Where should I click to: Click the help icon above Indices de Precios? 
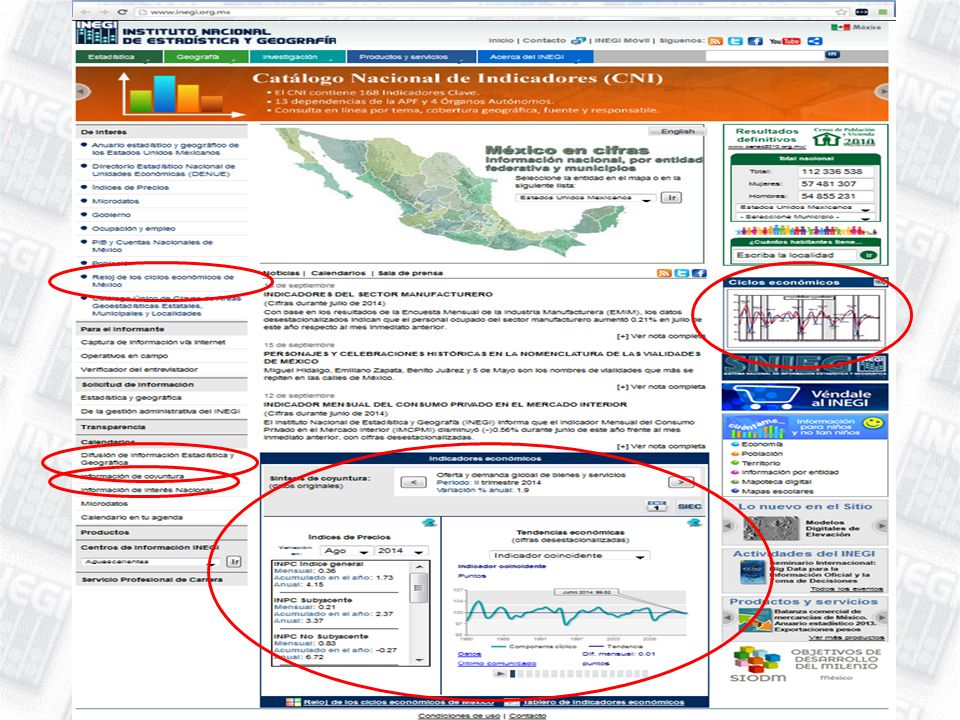pyautogui.click(x=429, y=523)
